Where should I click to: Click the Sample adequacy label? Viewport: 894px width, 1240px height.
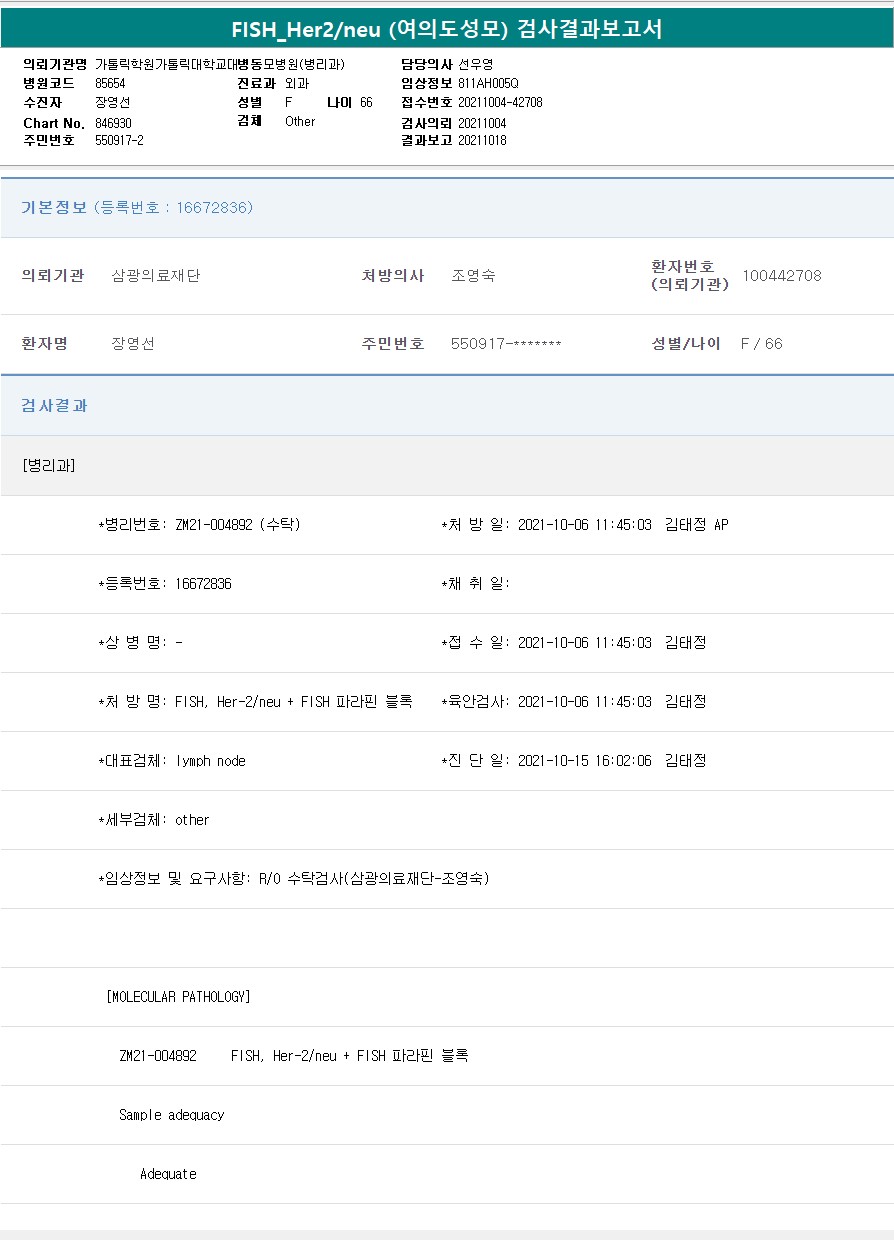point(171,1115)
